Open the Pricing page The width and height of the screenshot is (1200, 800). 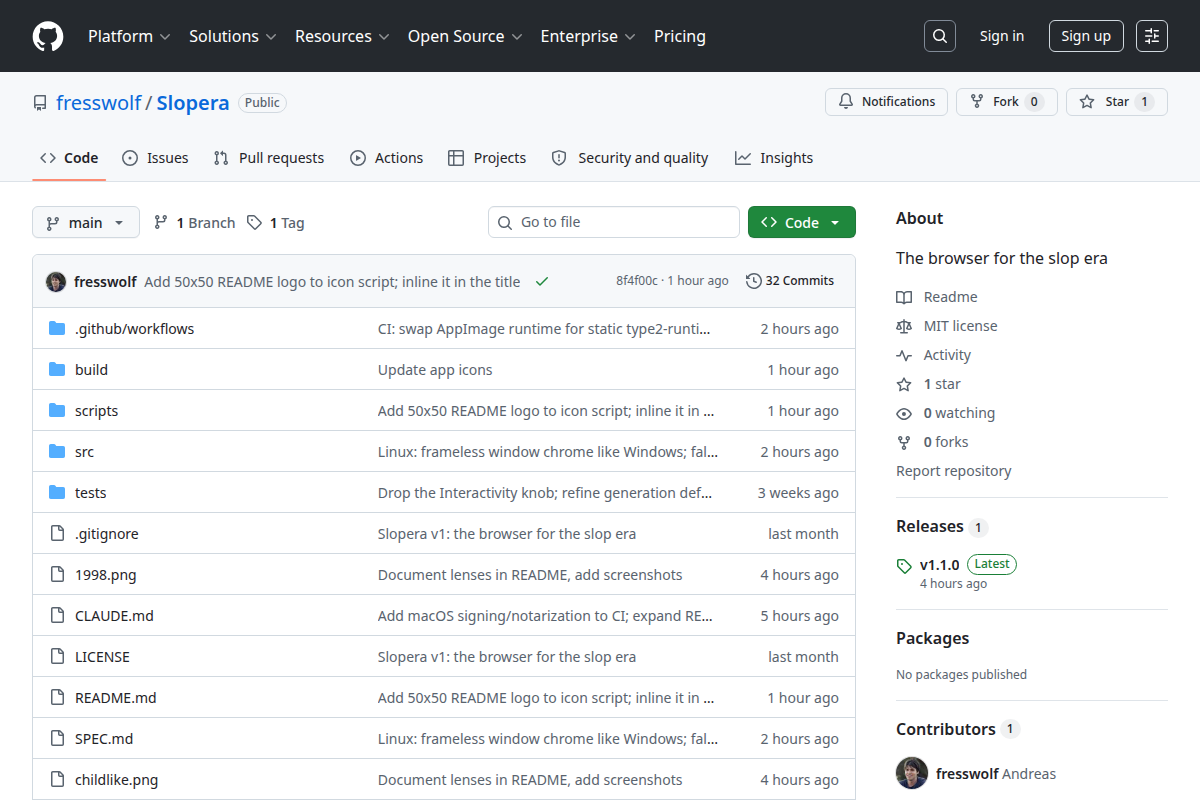(x=680, y=36)
